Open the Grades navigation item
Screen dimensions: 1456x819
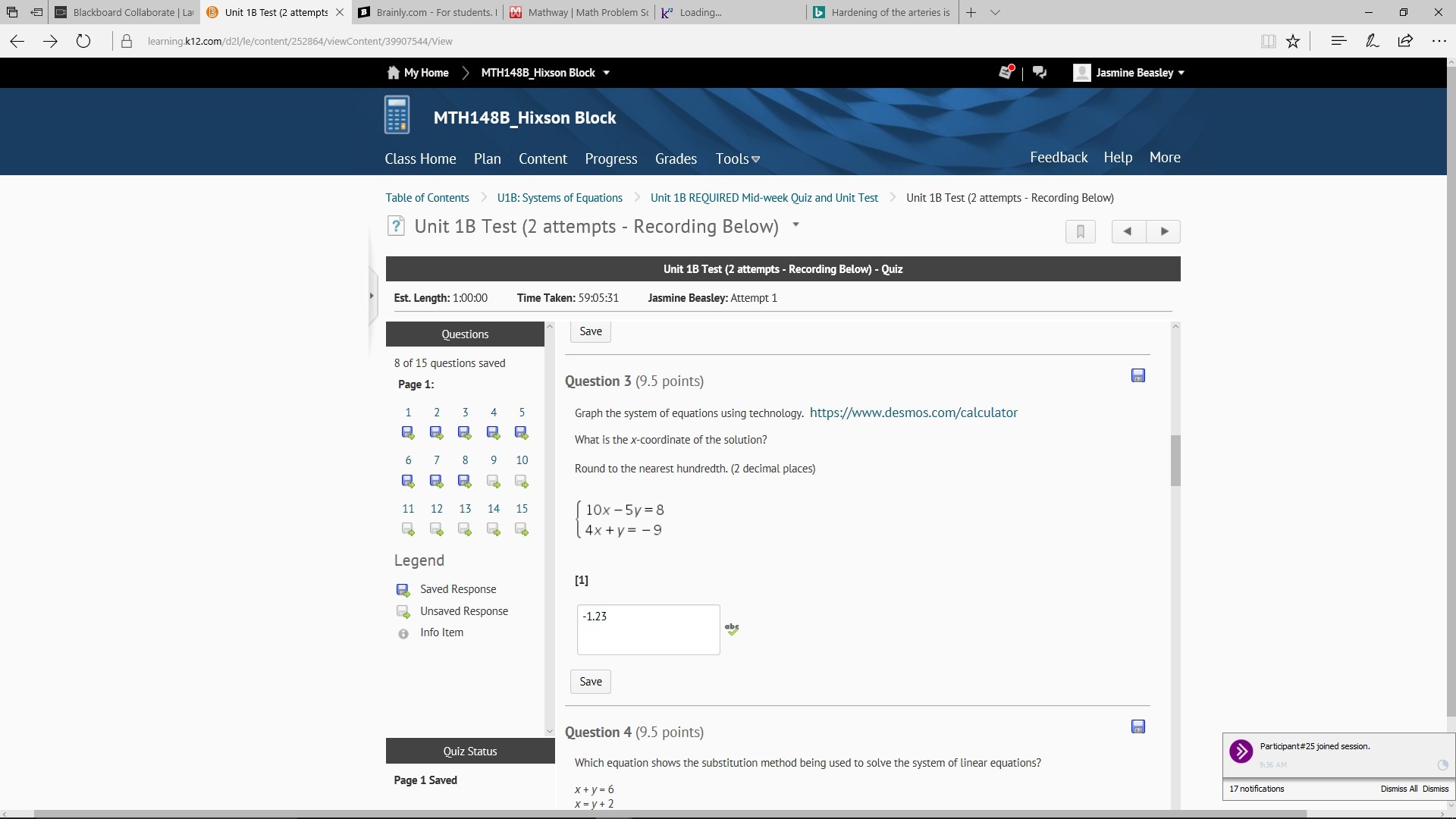(x=676, y=159)
